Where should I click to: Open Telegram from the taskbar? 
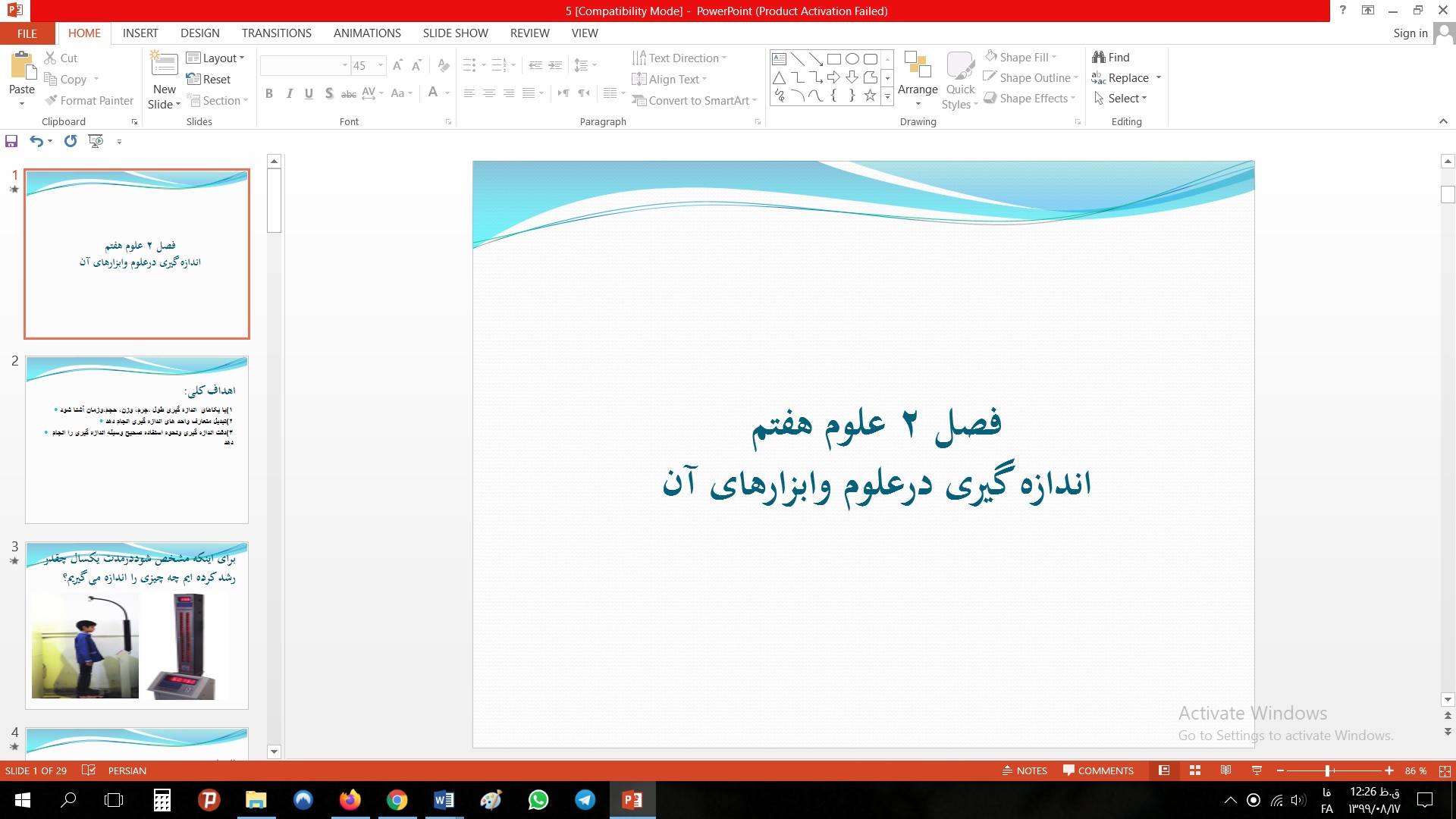click(585, 800)
